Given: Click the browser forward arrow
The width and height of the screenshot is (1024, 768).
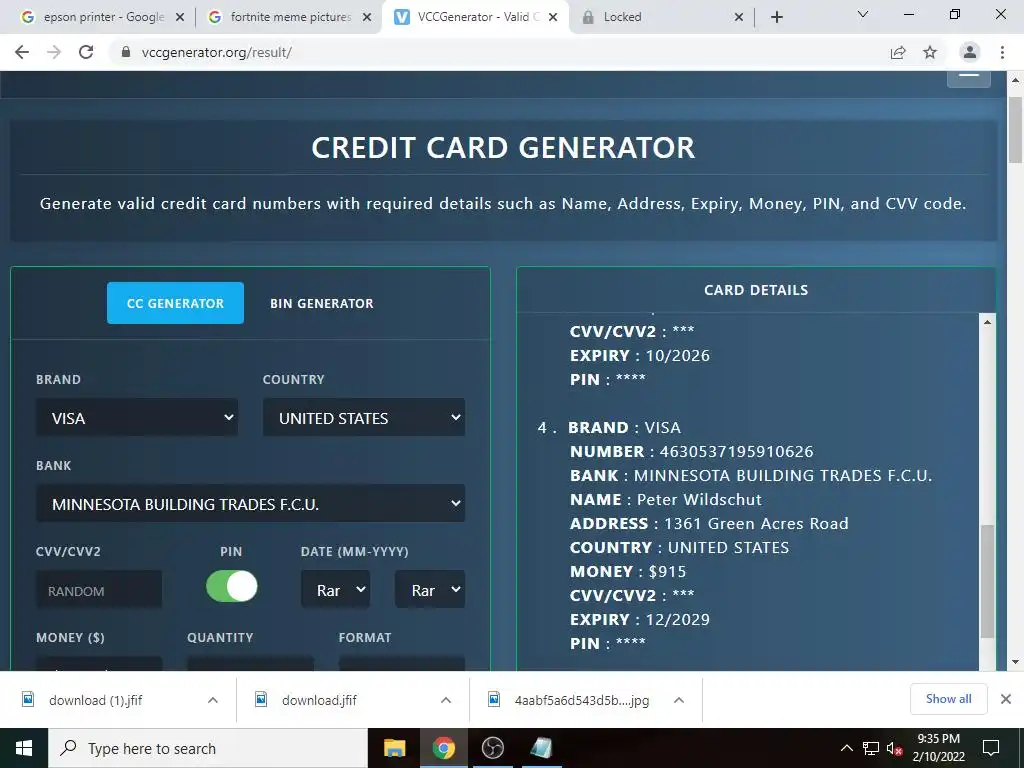Looking at the screenshot, I should pyautogui.click(x=54, y=52).
